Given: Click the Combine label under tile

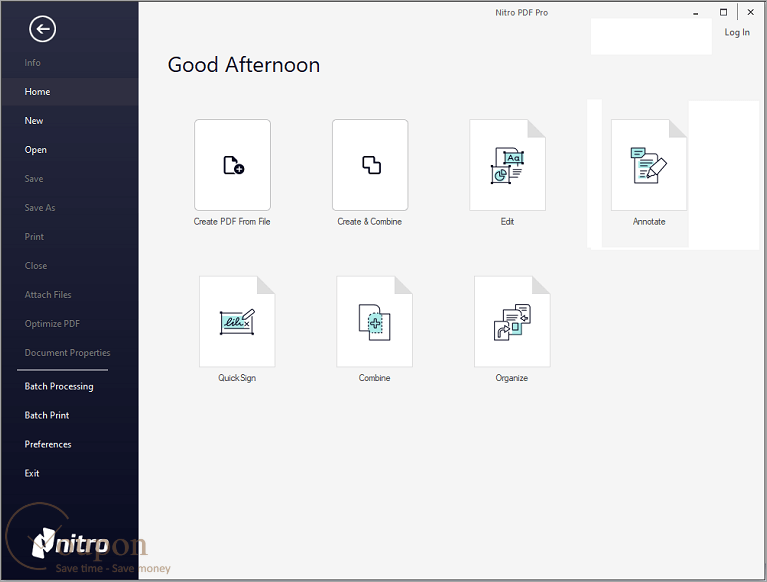Looking at the screenshot, I should [374, 378].
